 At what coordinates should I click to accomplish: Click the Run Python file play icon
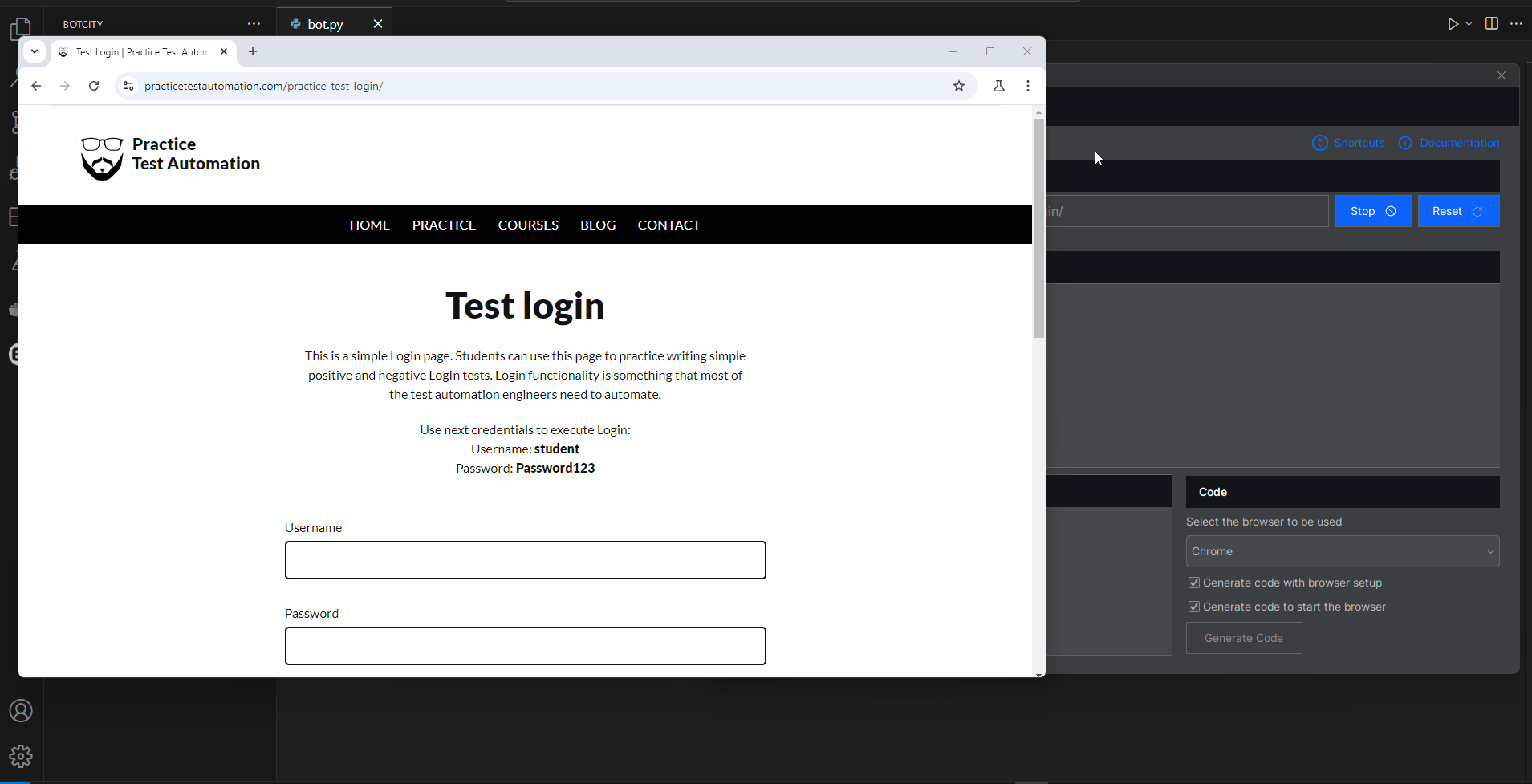[1453, 24]
